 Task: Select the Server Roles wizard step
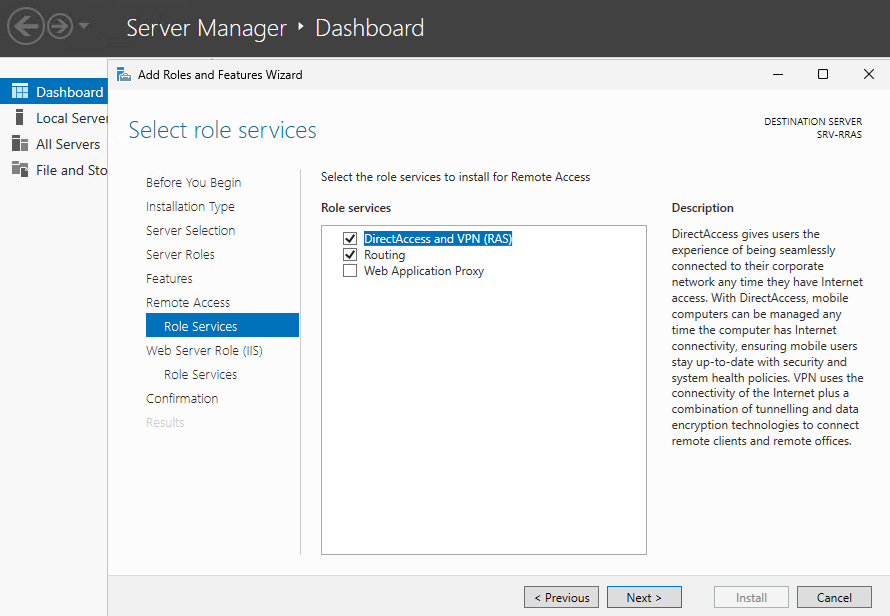[x=180, y=255]
